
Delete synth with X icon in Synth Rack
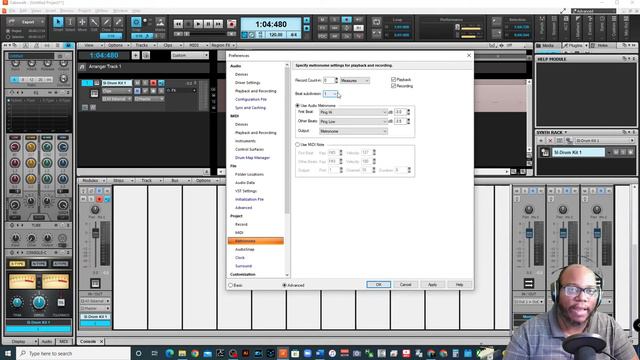pos(550,140)
